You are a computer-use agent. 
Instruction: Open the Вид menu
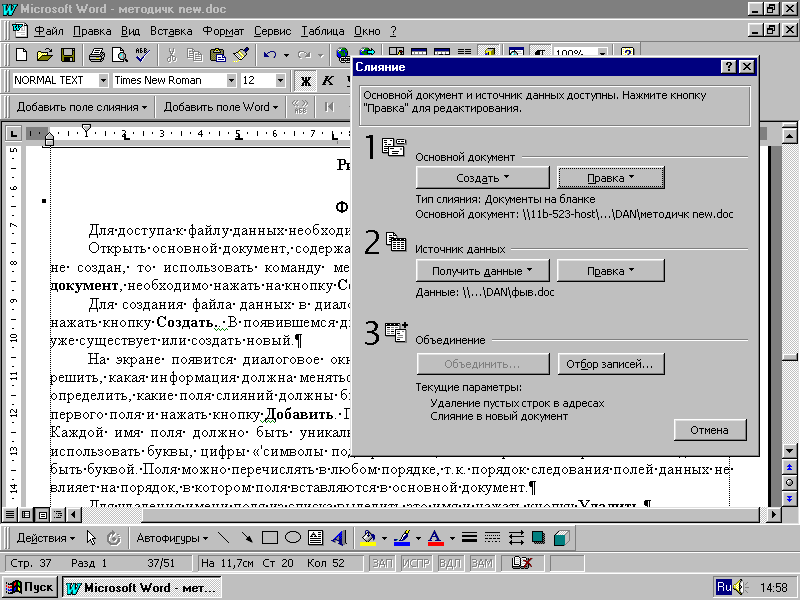pos(131,31)
